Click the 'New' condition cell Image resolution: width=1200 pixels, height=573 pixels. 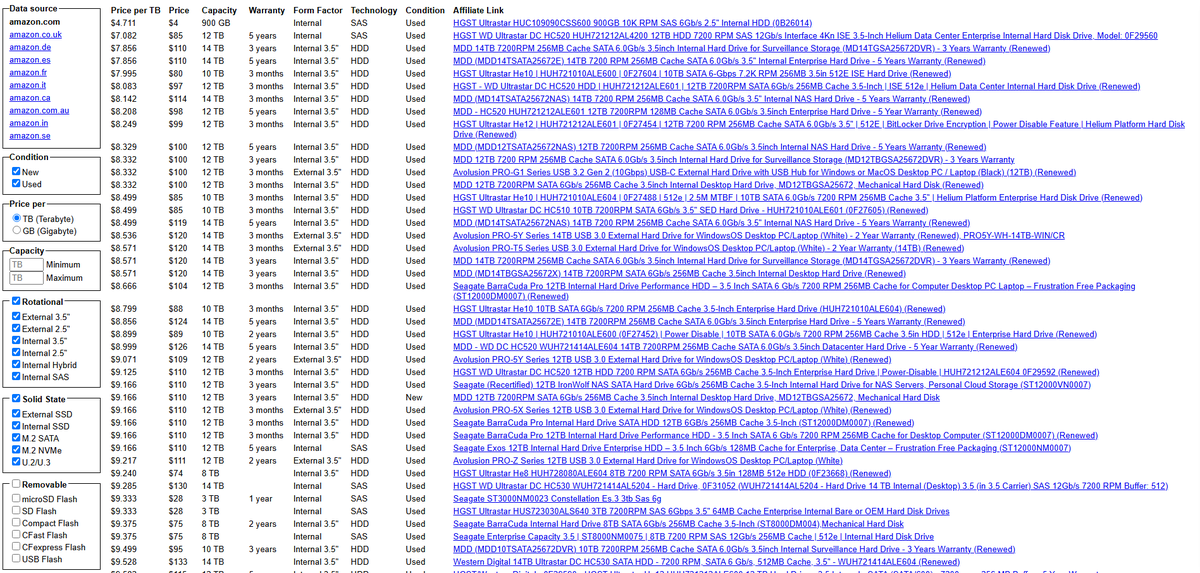pos(414,397)
